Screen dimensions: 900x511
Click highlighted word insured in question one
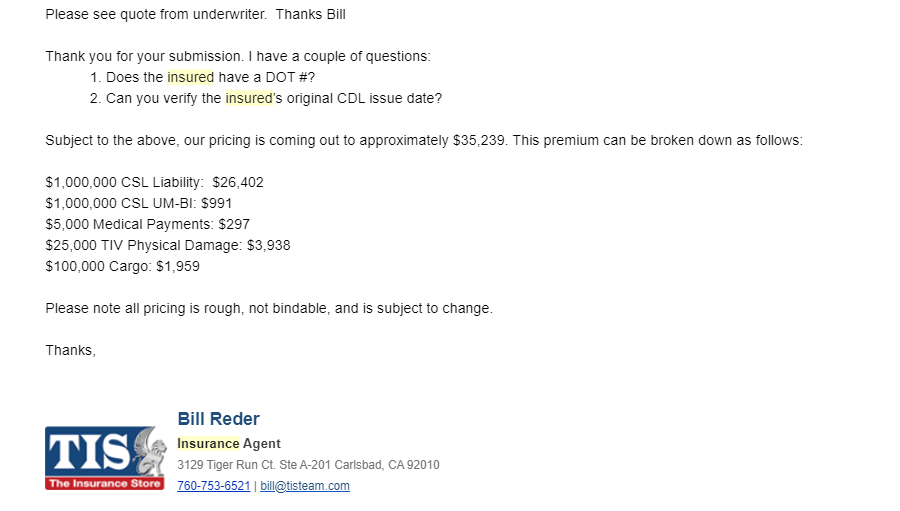pyautogui.click(x=191, y=77)
